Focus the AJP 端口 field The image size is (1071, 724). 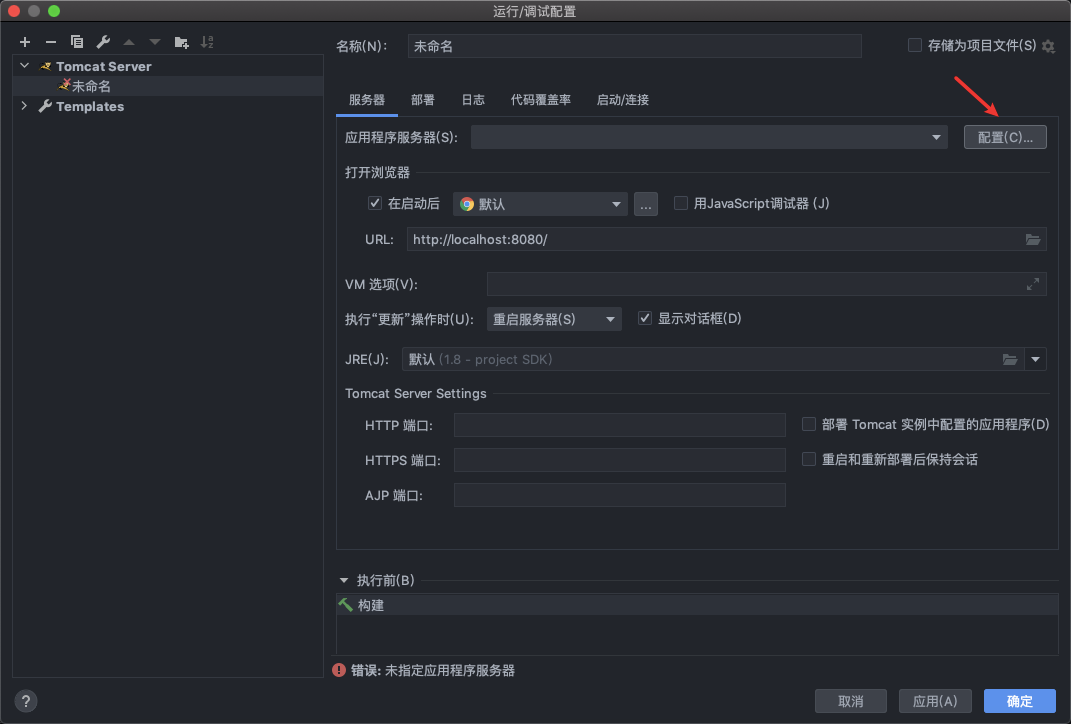tap(620, 495)
